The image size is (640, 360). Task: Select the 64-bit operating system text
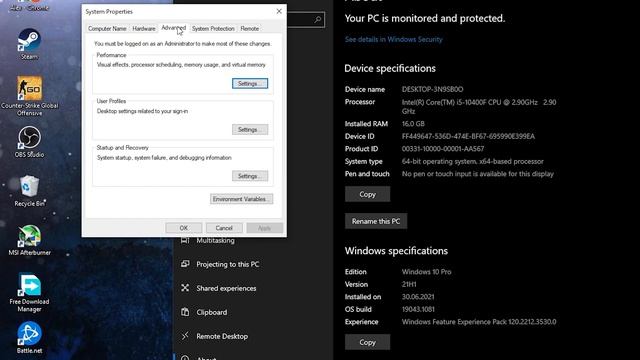pos(473,161)
